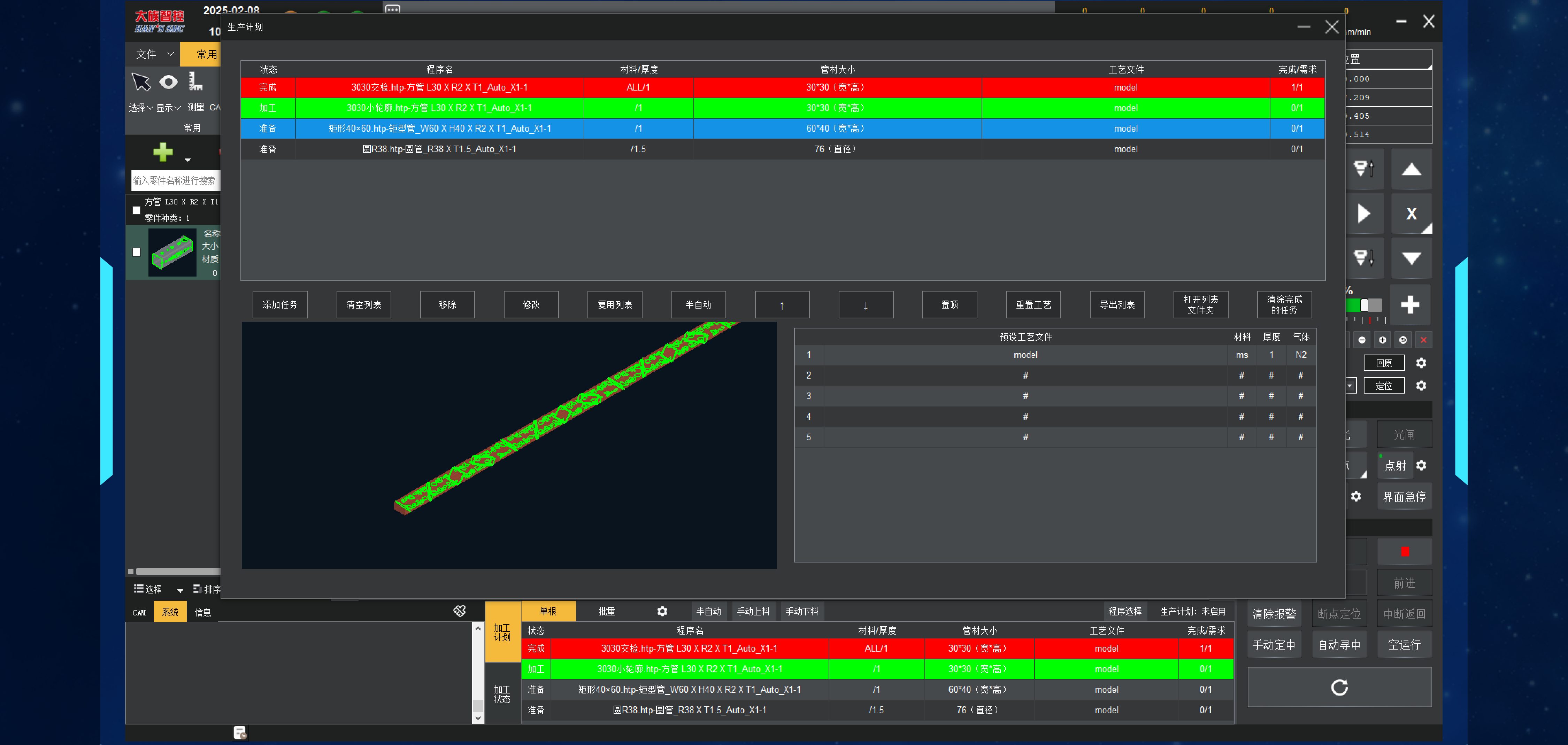Click the gear next to 点射

click(1421, 466)
